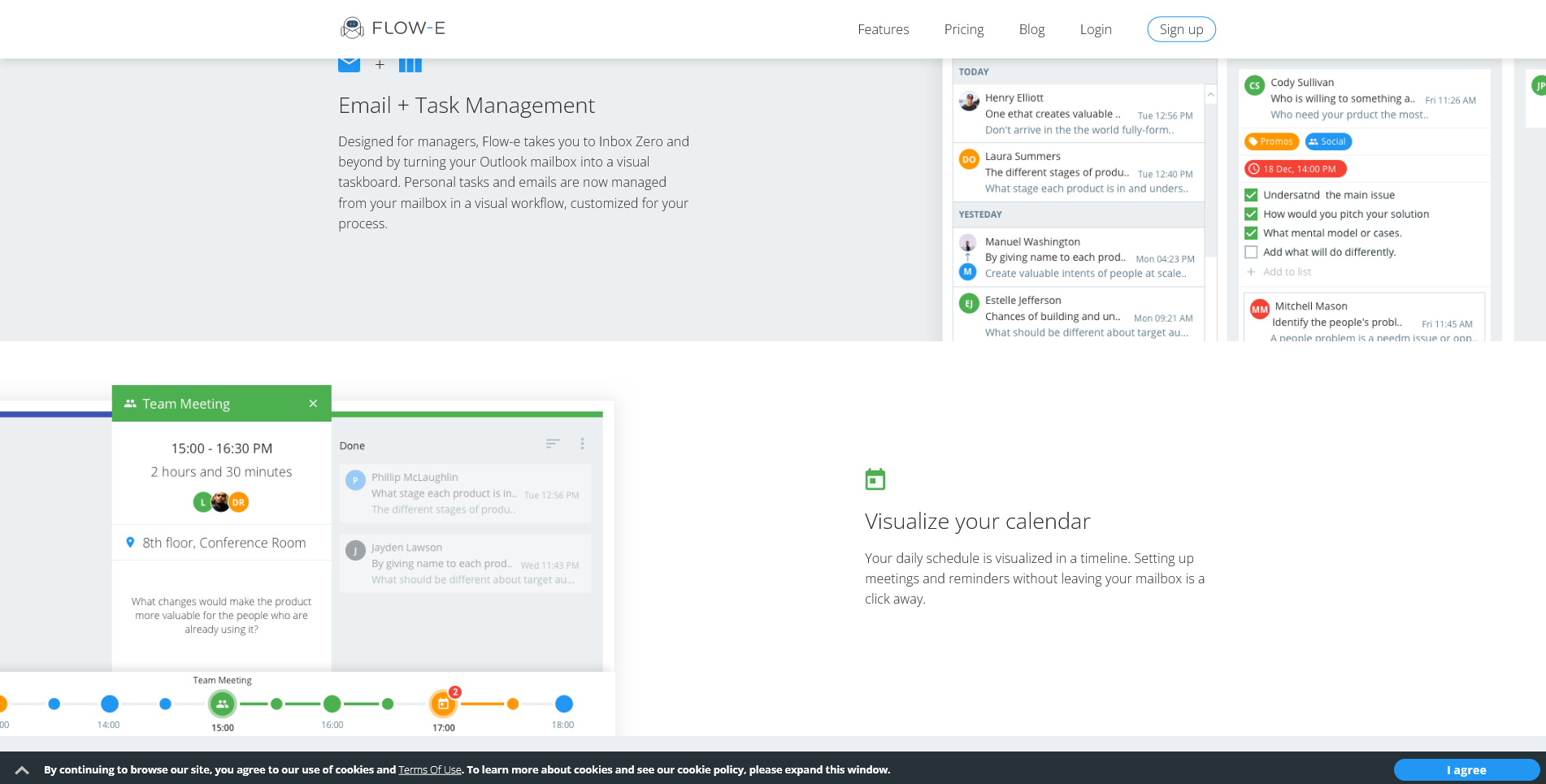Click the scroll up arrow in email list
This screenshot has height=784, width=1546.
(1210, 95)
